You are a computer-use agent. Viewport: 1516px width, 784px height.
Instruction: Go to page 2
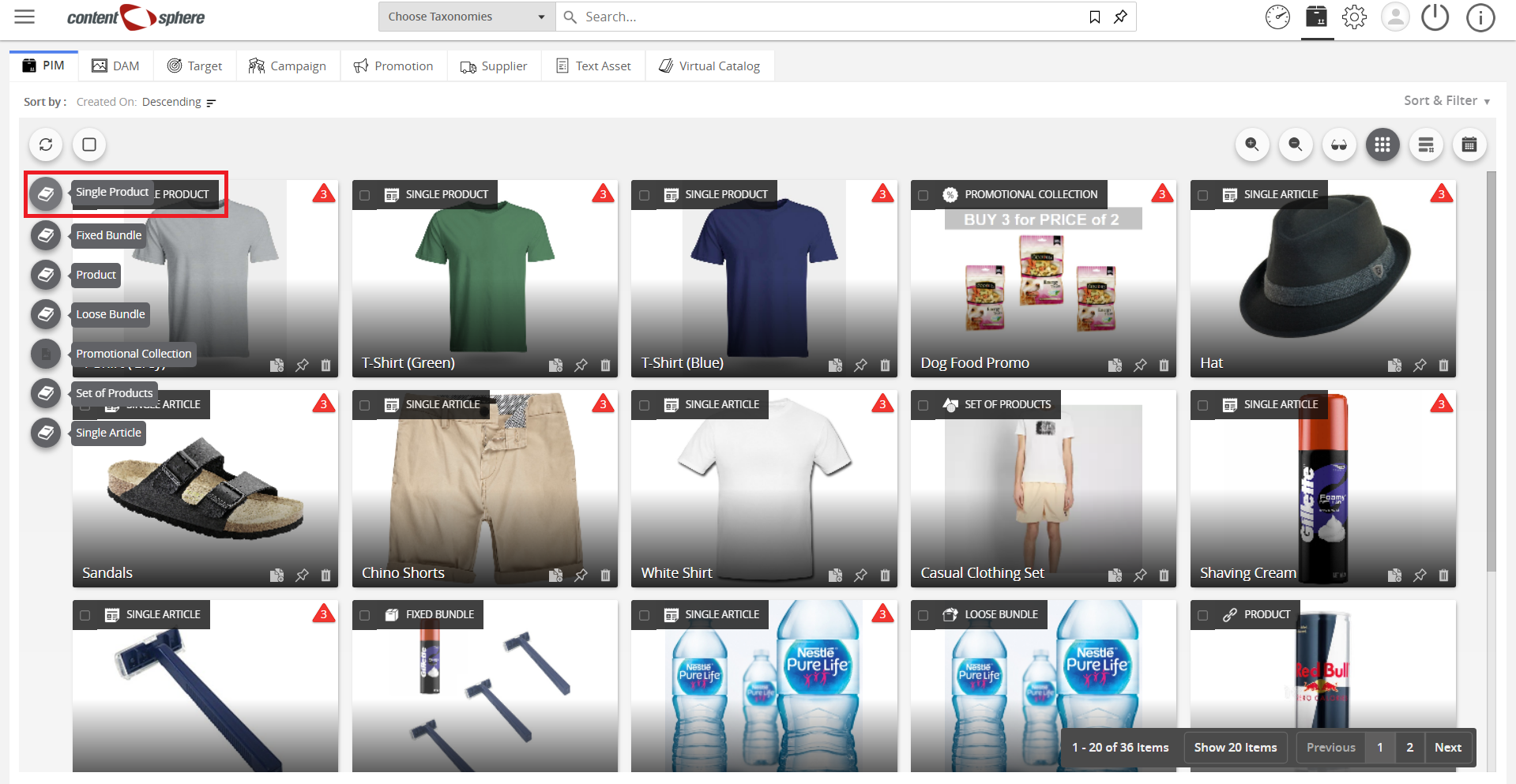point(1409,747)
